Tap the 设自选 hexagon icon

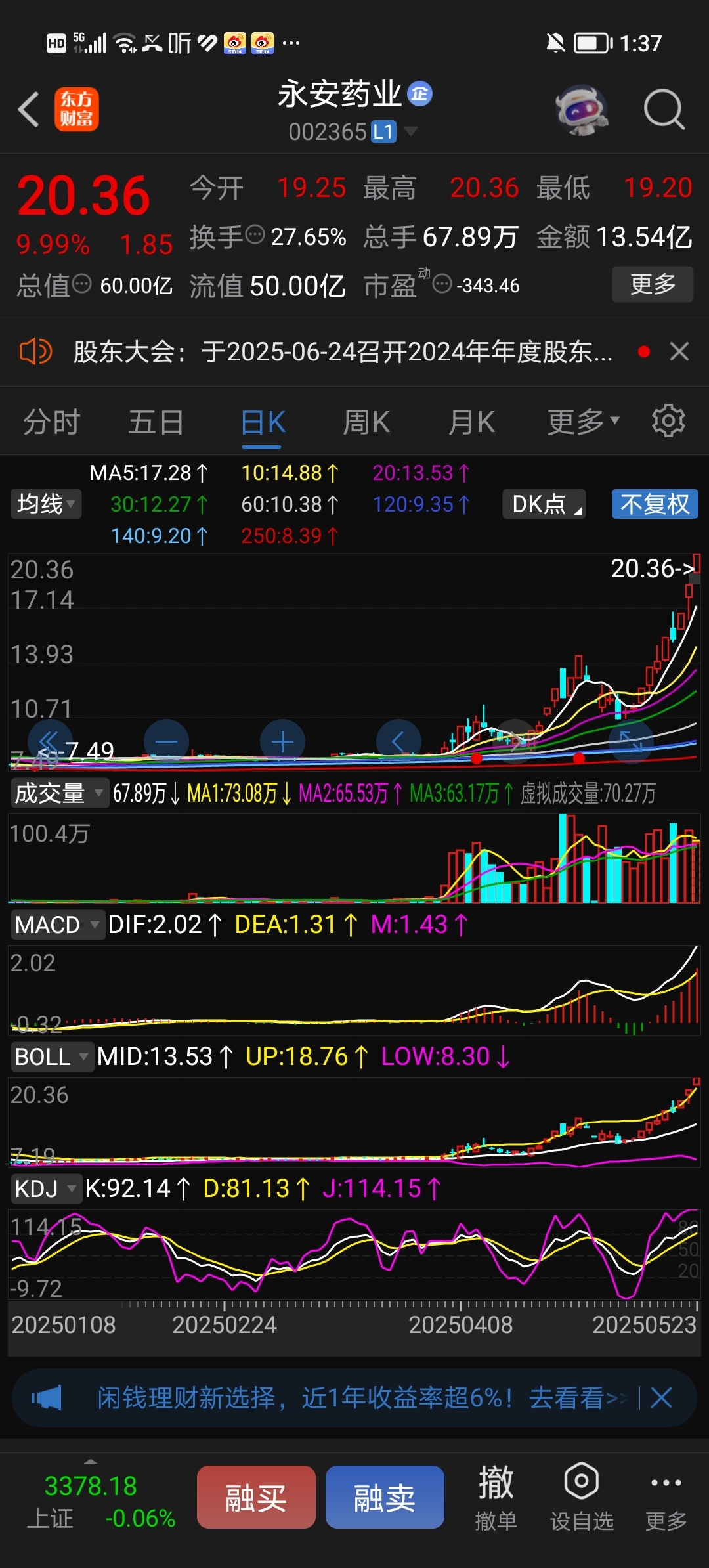click(x=582, y=1498)
